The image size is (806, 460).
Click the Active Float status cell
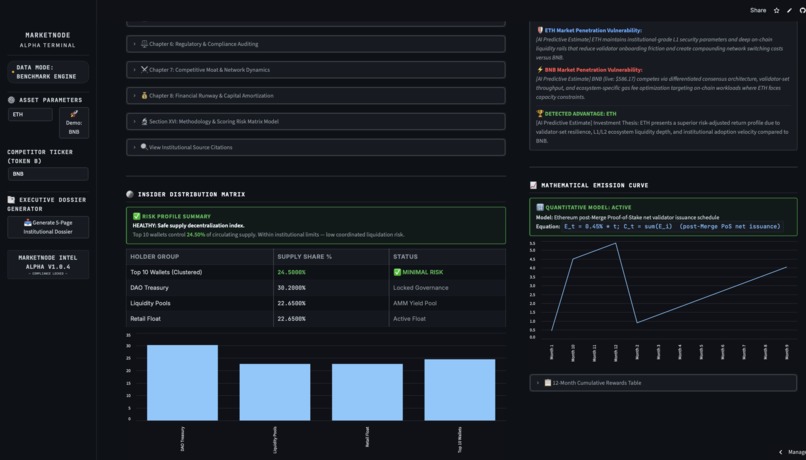(x=447, y=319)
